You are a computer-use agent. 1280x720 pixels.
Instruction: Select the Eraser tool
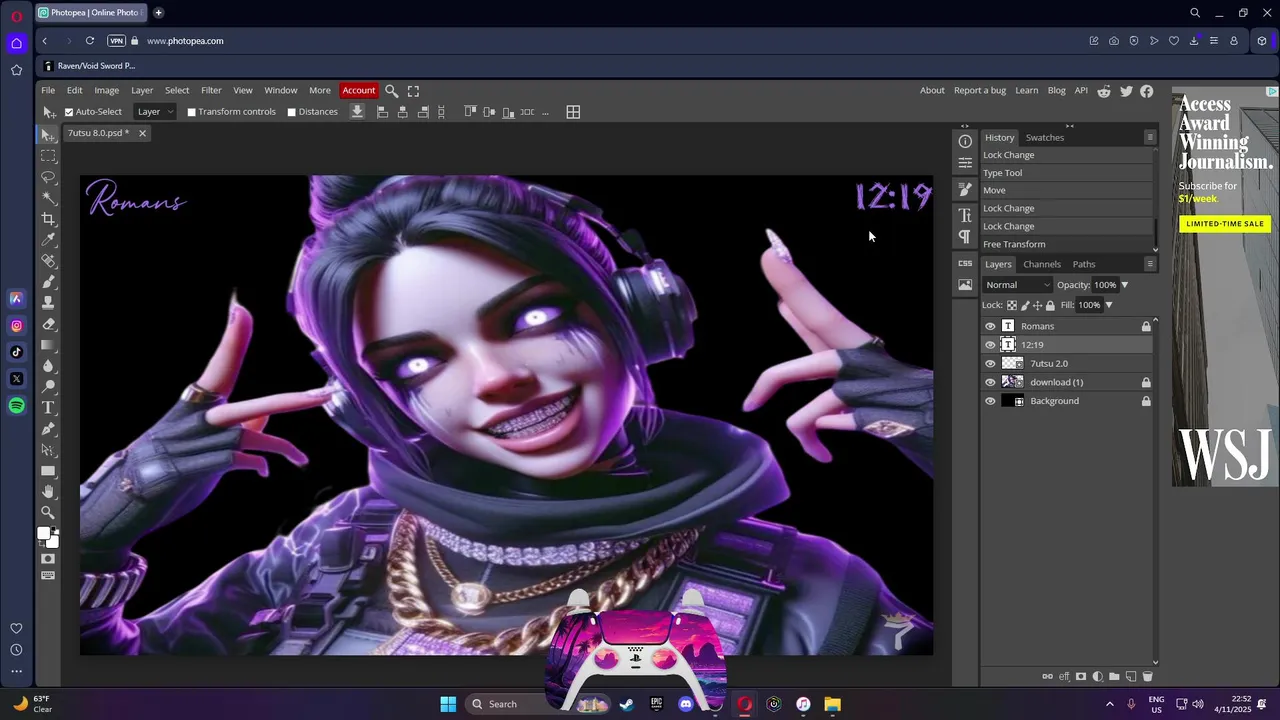(x=48, y=324)
